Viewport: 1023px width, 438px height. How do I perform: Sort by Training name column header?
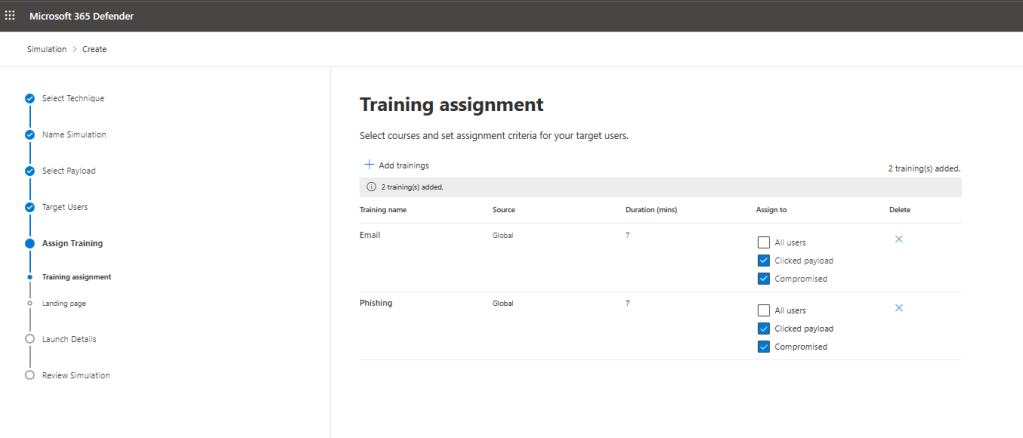pyautogui.click(x=383, y=210)
